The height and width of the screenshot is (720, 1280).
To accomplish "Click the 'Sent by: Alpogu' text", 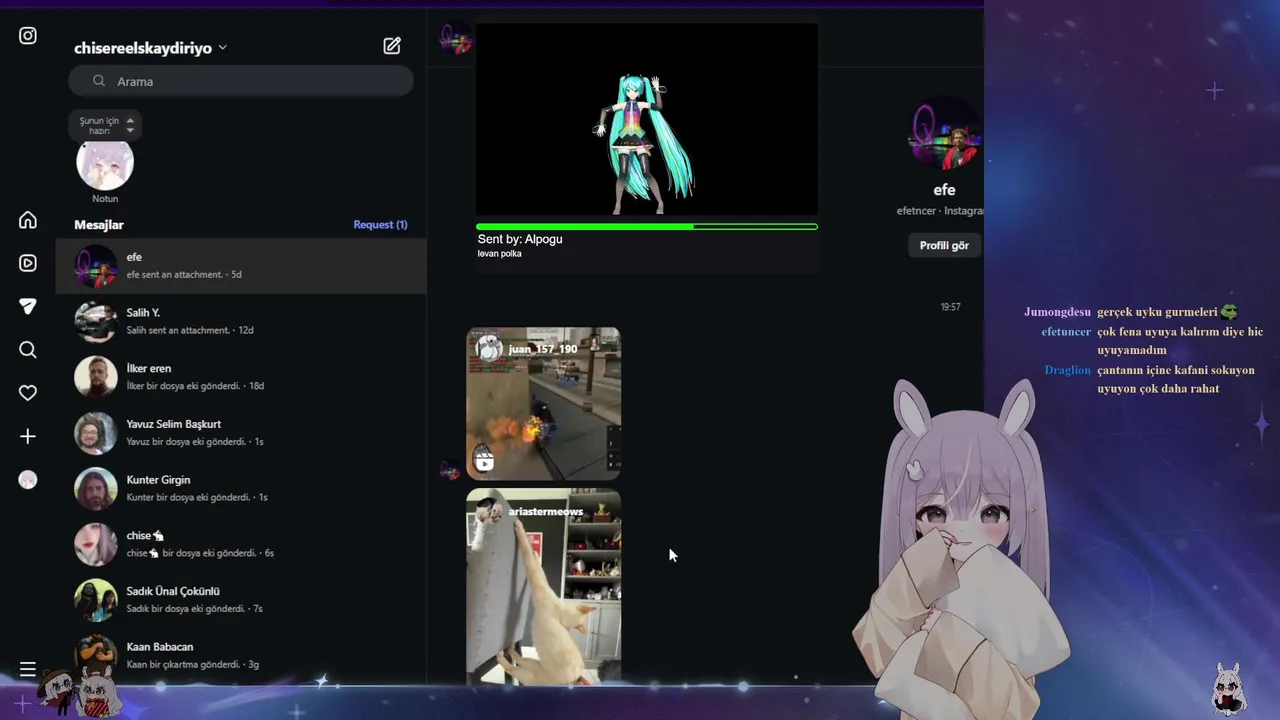I will coord(520,239).
